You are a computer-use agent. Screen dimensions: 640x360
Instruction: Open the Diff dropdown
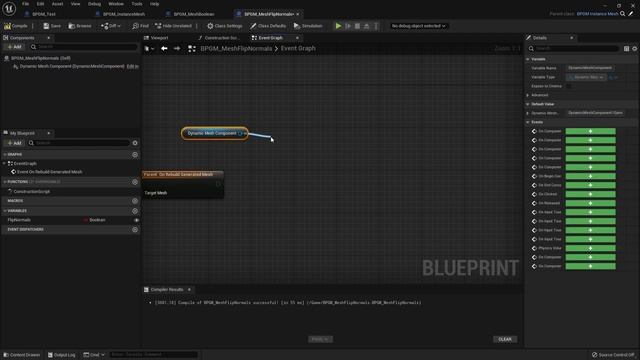coord(111,26)
